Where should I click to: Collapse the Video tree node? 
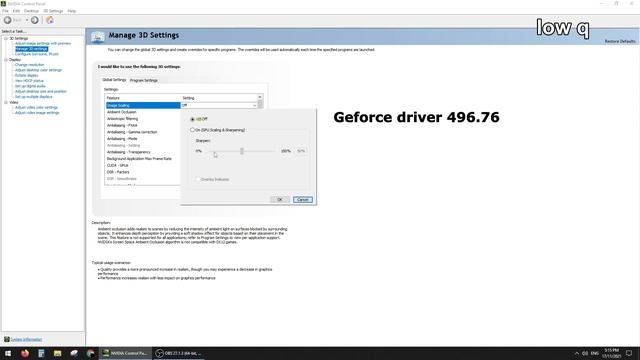point(6,102)
